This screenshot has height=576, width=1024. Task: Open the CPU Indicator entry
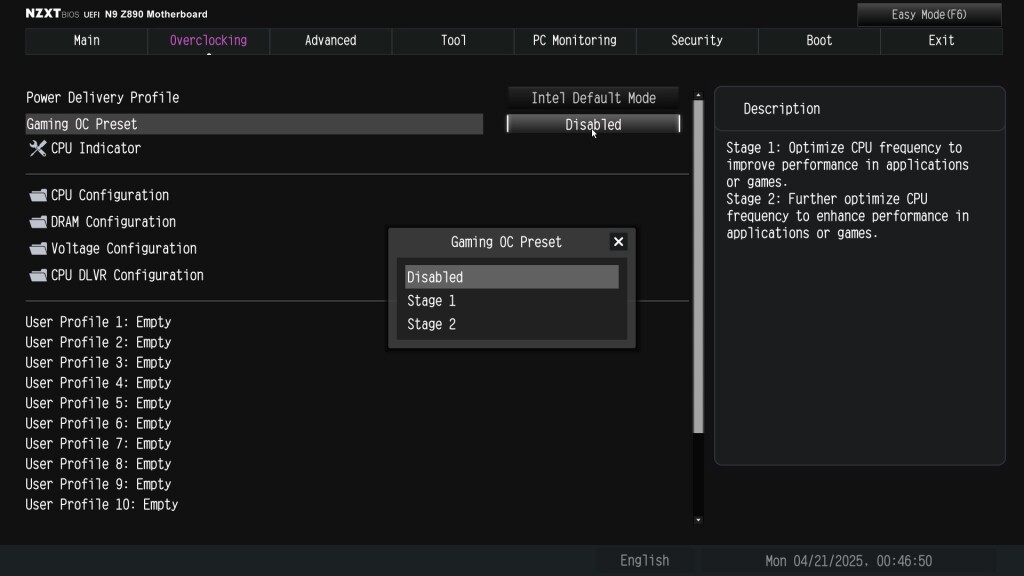pyautogui.click(x=95, y=148)
